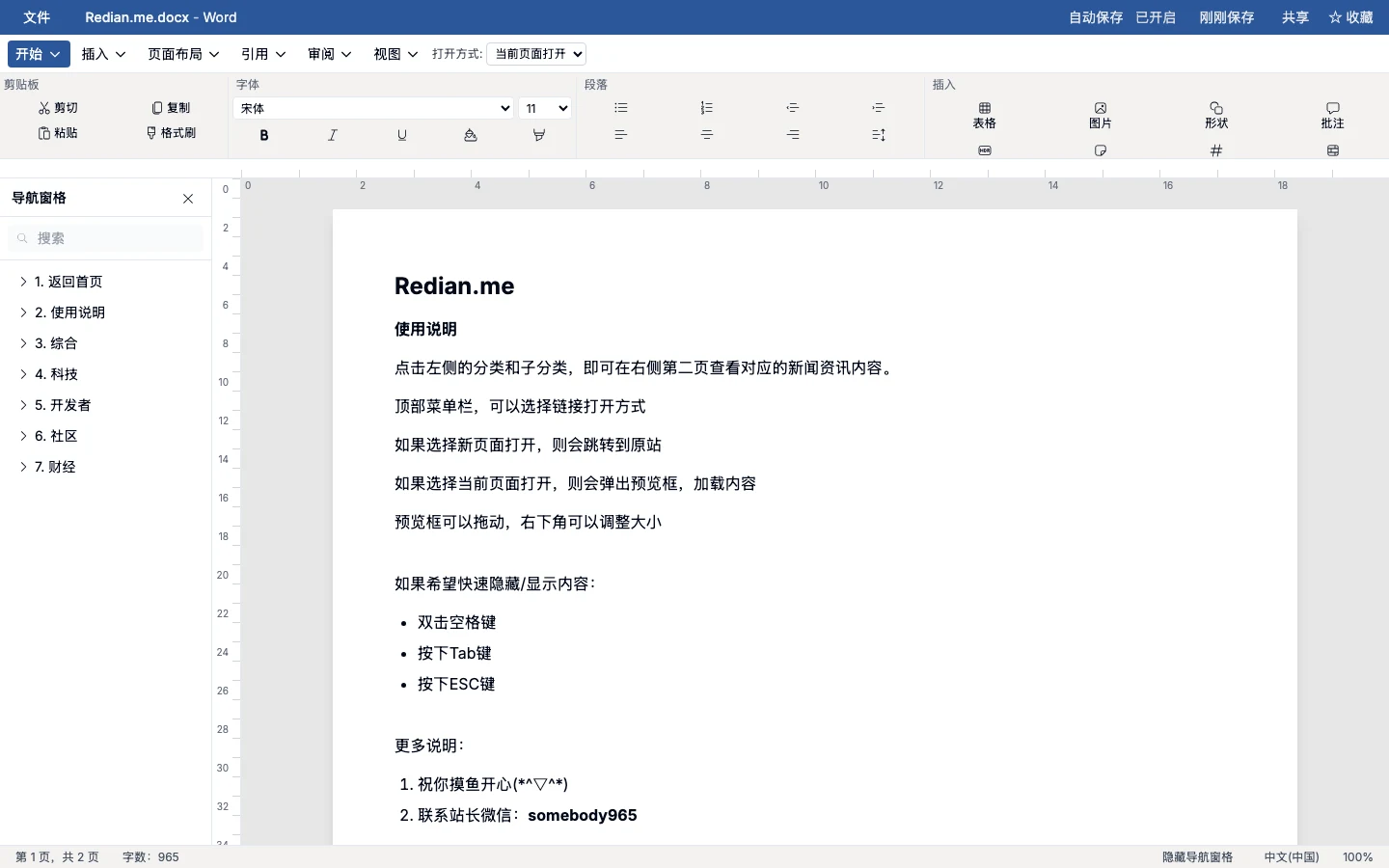The image size is (1389, 868).
Task: Apply bulleted list formatting
Action: click(x=621, y=108)
